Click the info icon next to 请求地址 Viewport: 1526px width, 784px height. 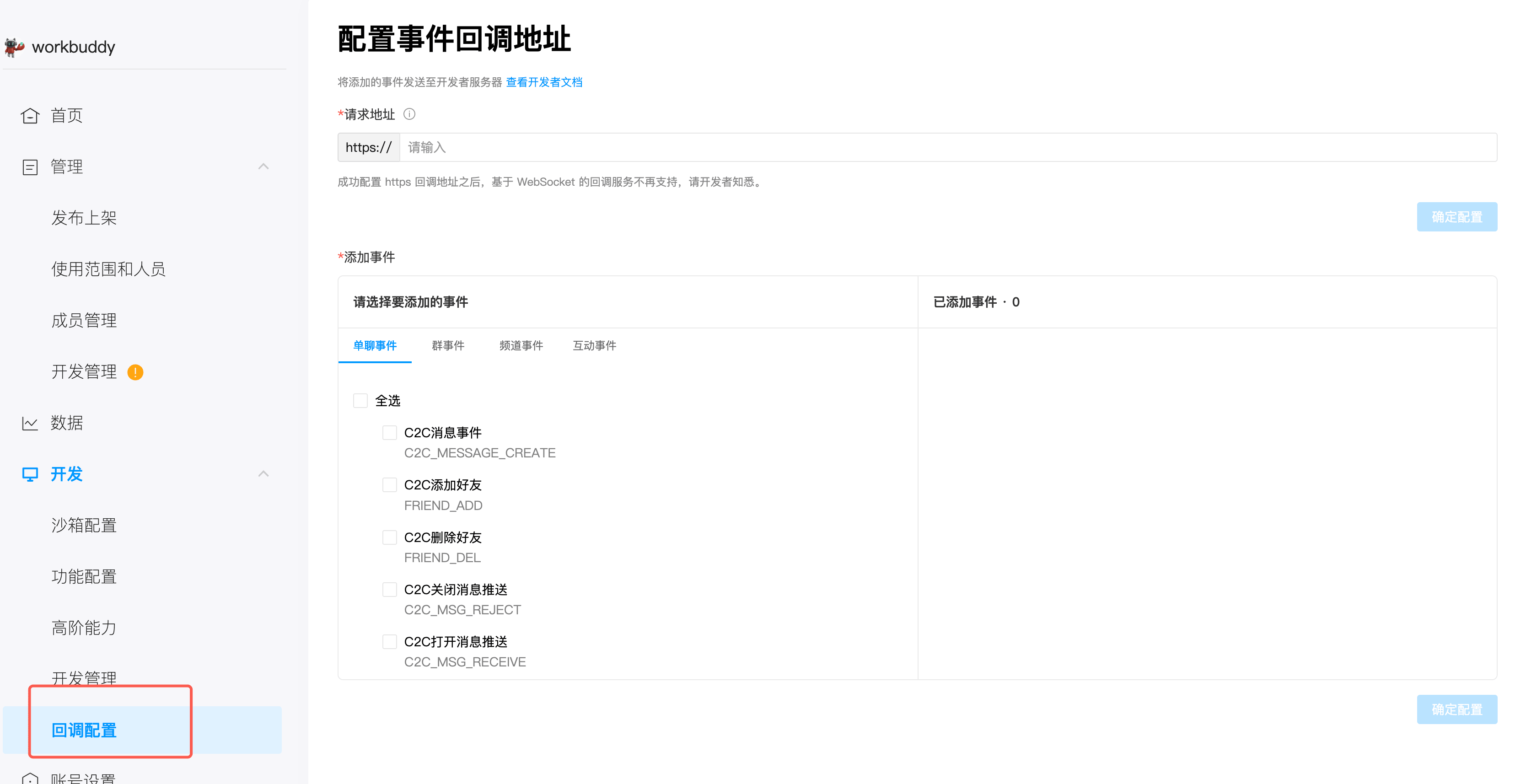pos(409,114)
